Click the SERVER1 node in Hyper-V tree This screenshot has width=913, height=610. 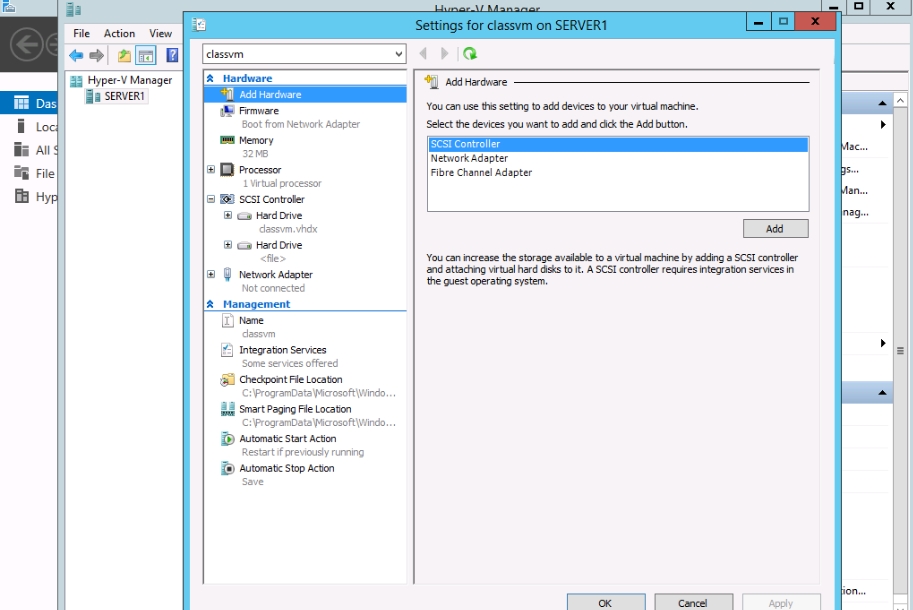(x=124, y=96)
